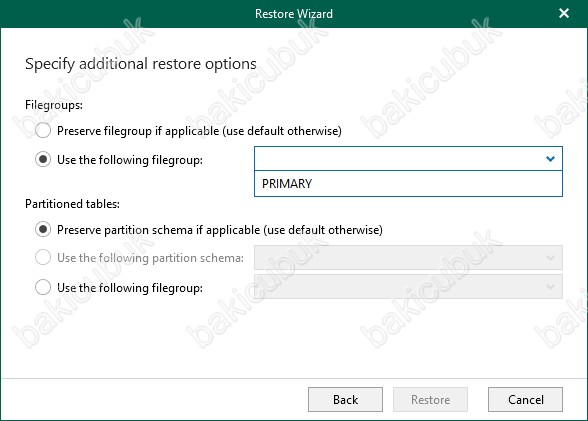This screenshot has width=588, height=421.
Task: Cancel the restore wizard
Action: 525,400
